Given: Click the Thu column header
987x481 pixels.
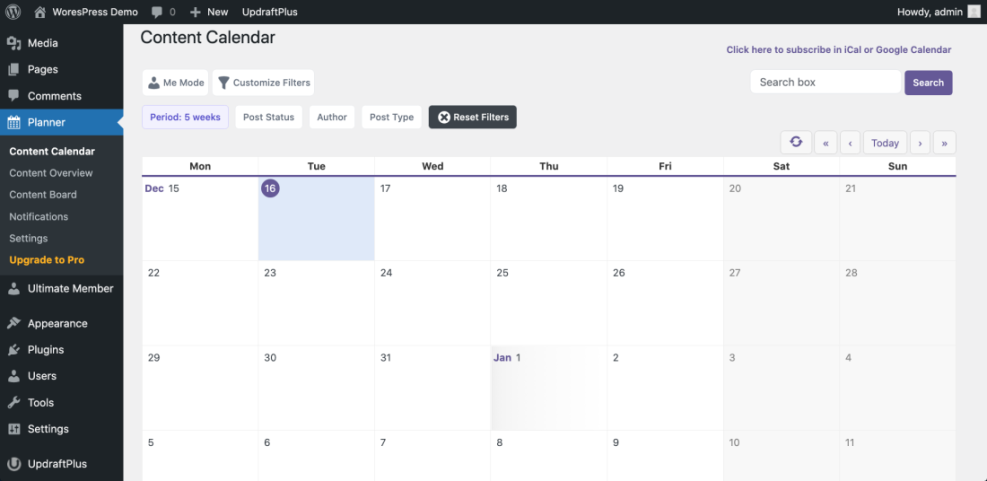Looking at the screenshot, I should coord(549,166).
